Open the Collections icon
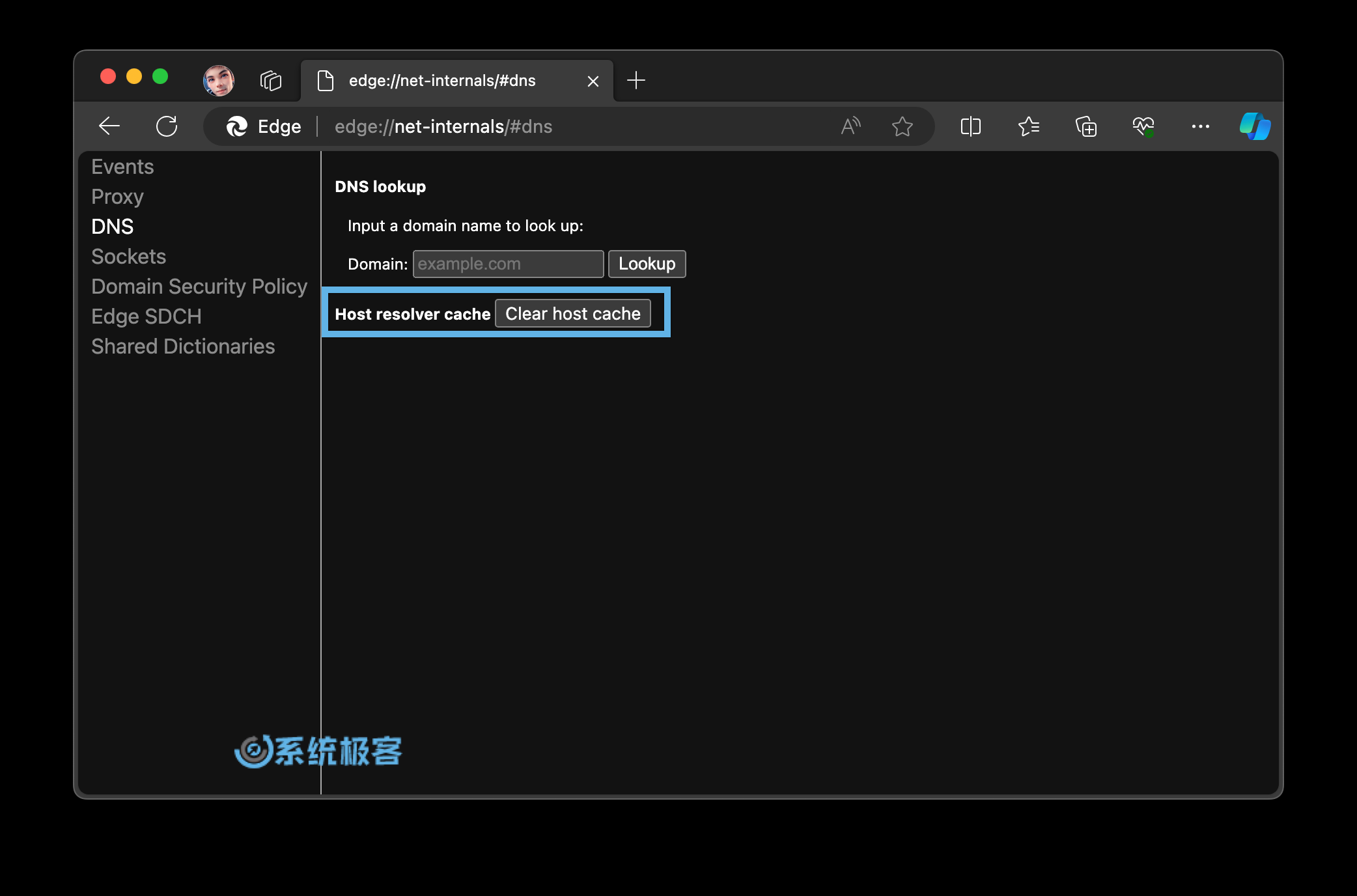Image resolution: width=1357 pixels, height=896 pixels. click(1085, 126)
